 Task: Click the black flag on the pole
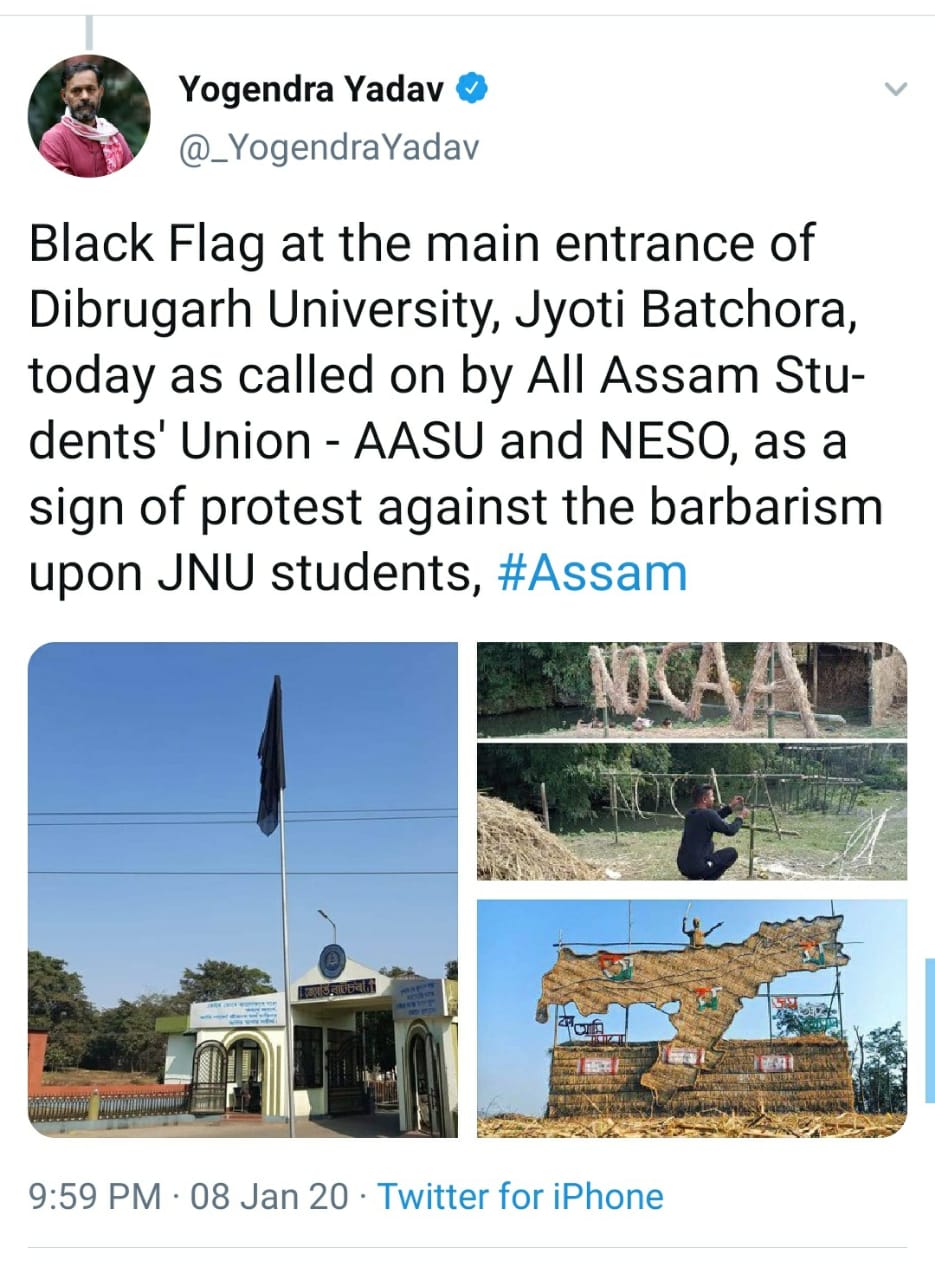coord(270,755)
